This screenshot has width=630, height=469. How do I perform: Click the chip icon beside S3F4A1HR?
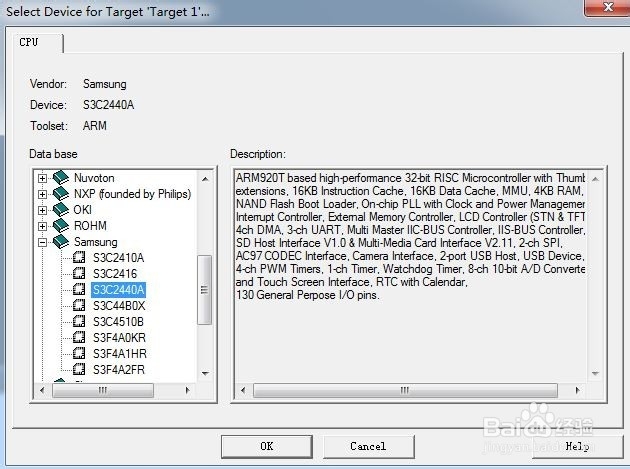click(79, 353)
